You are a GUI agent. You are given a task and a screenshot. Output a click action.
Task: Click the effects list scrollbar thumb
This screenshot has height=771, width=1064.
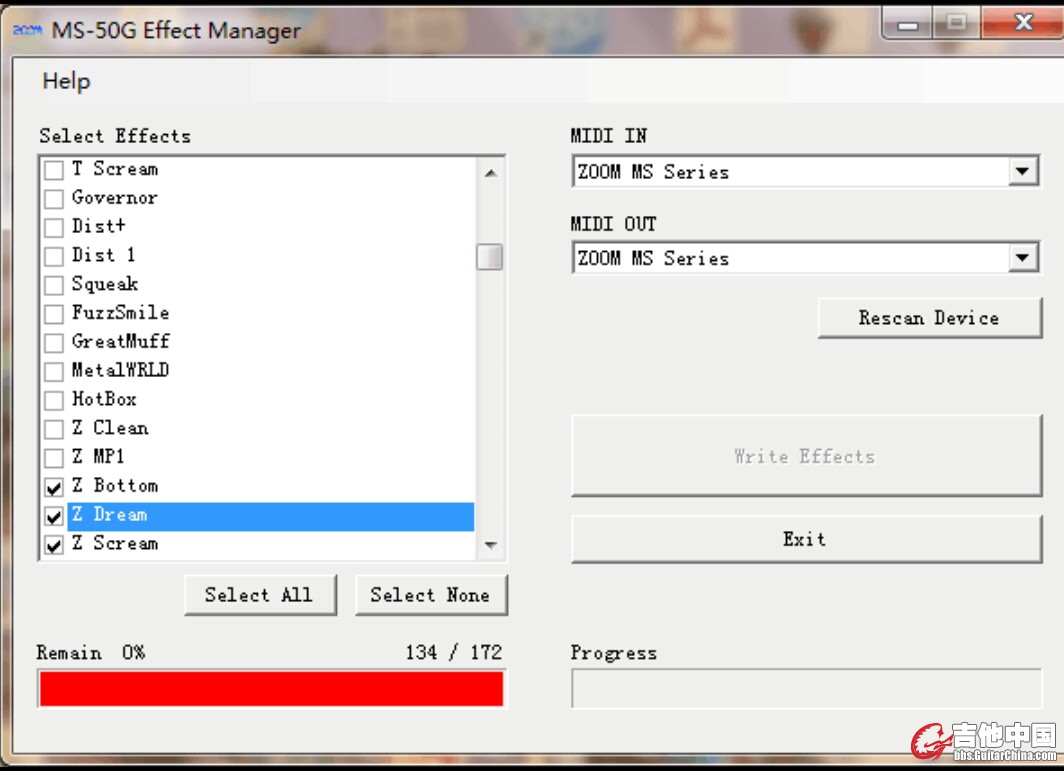point(489,257)
